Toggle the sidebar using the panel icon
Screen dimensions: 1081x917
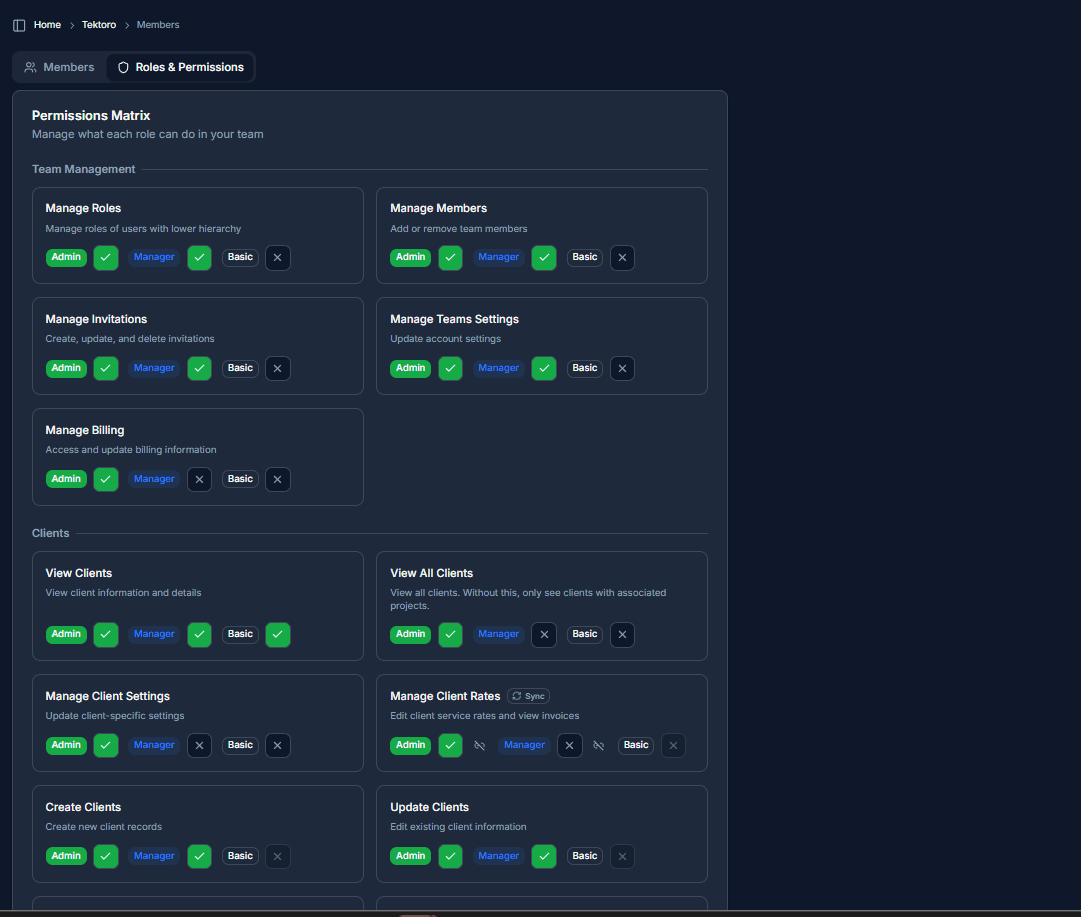(x=19, y=25)
